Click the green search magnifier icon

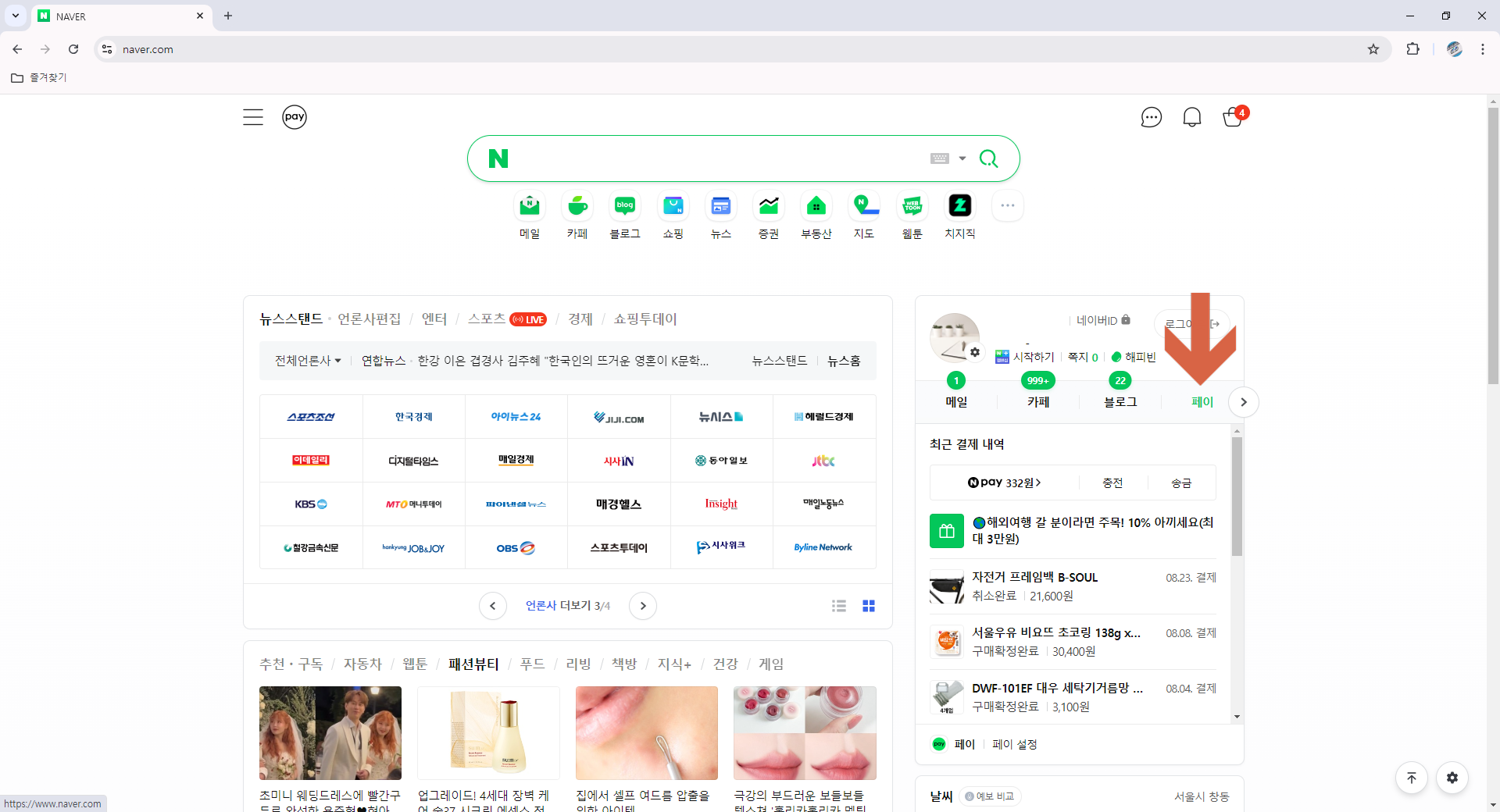988,158
